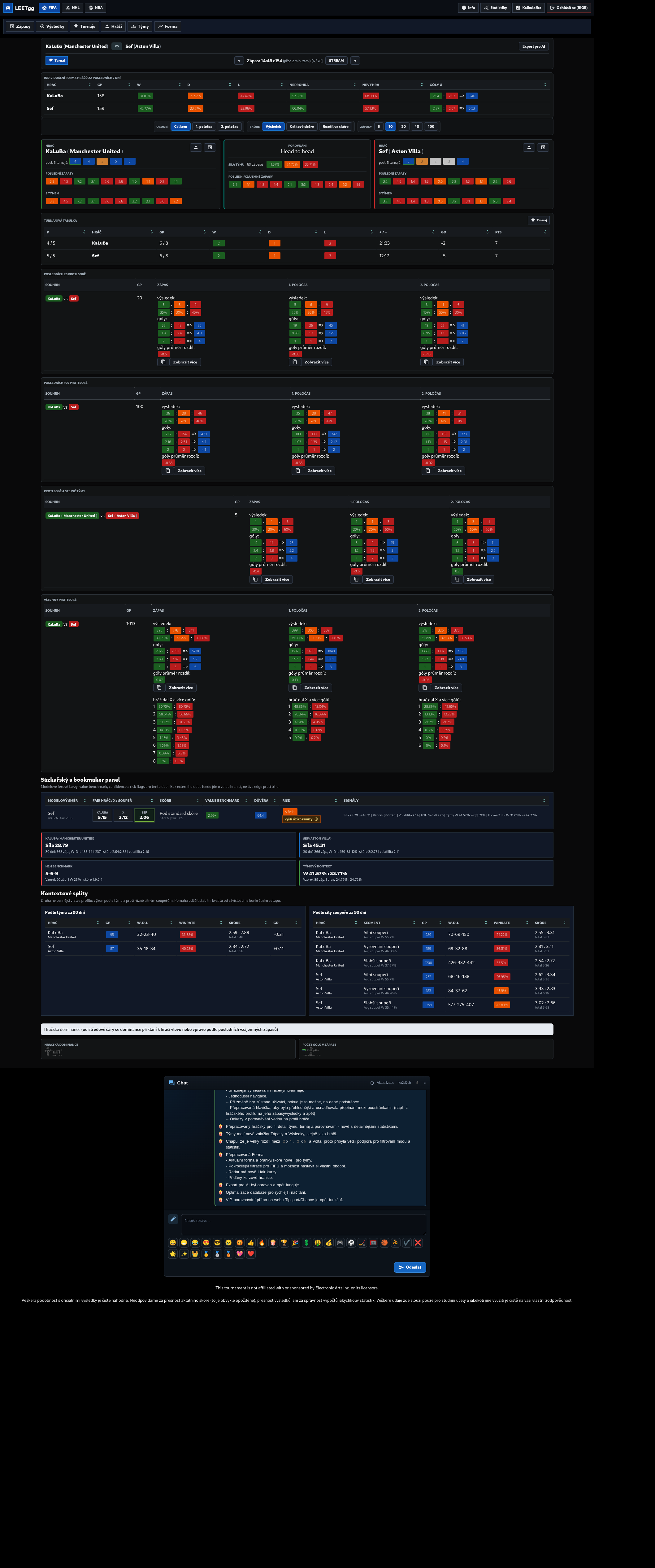Click the blue Turnaj button under match title
655x1568 pixels.
57,61
